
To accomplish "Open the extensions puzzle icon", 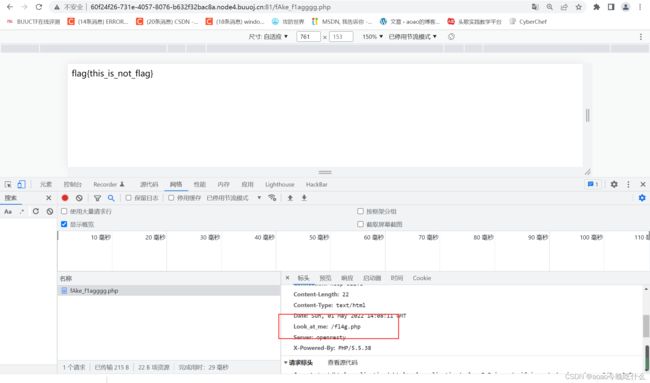I will click(x=597, y=7).
